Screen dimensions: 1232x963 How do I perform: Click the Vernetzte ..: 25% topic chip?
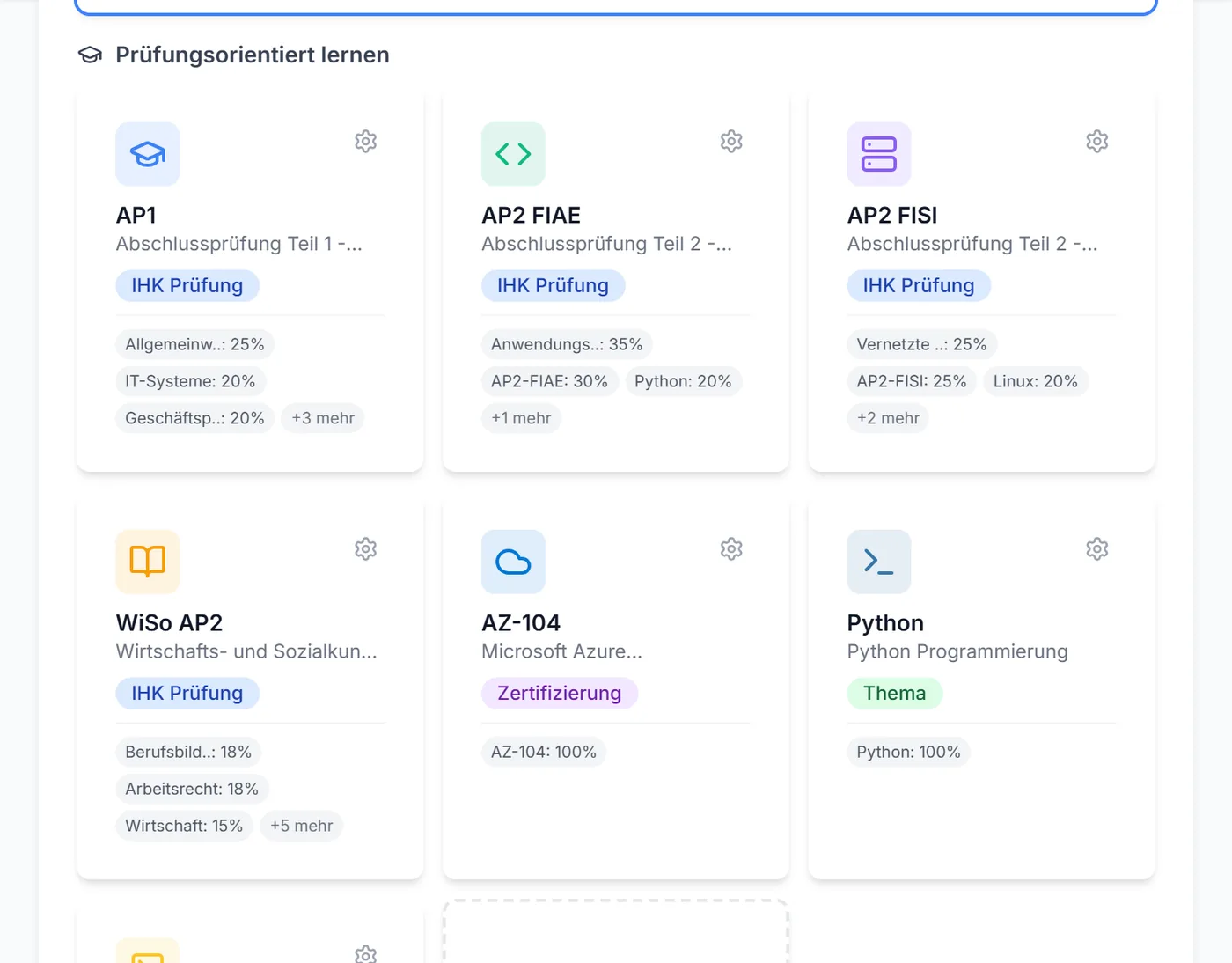tap(921, 344)
